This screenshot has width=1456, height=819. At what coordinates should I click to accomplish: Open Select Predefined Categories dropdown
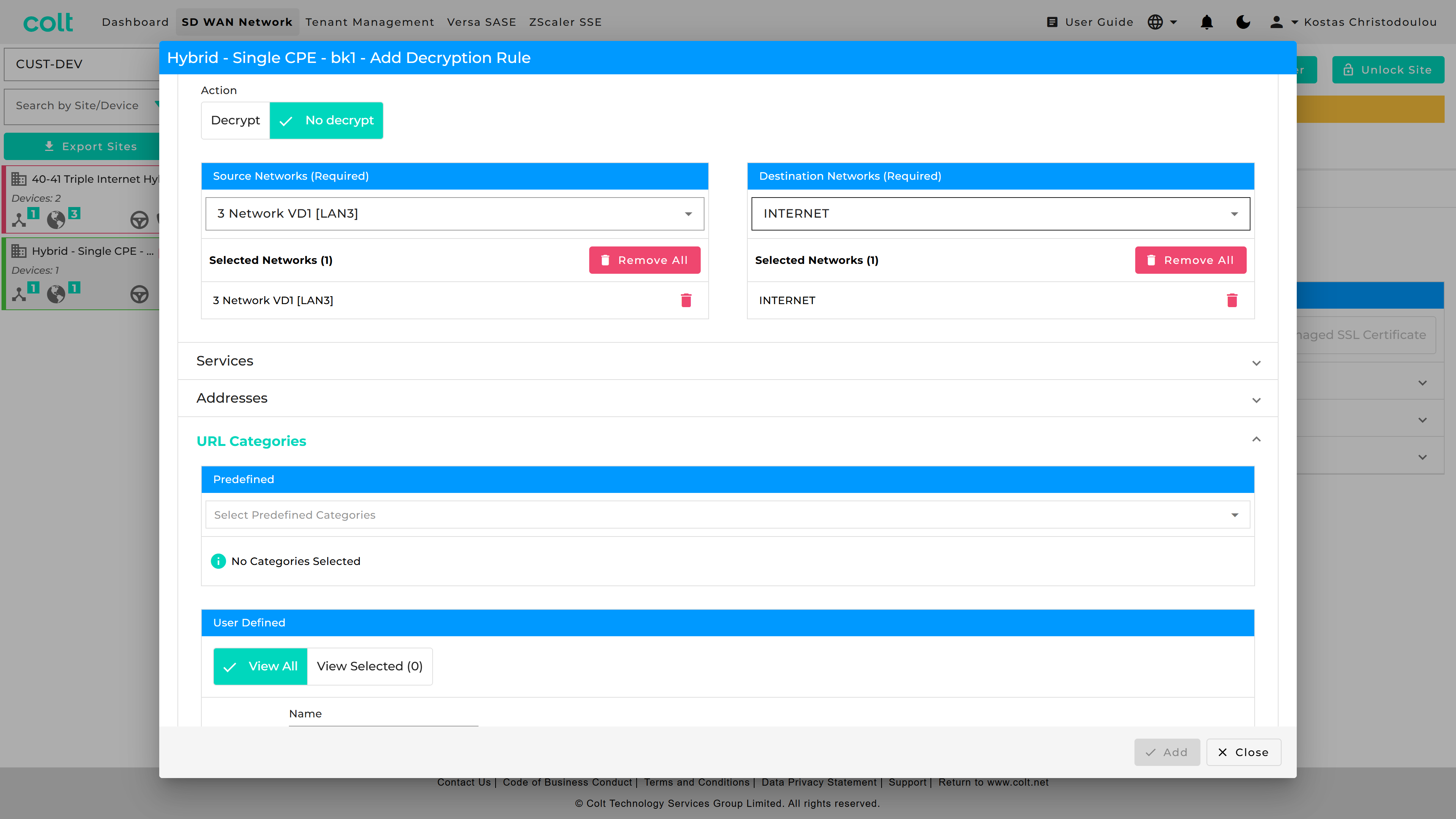[x=728, y=515]
